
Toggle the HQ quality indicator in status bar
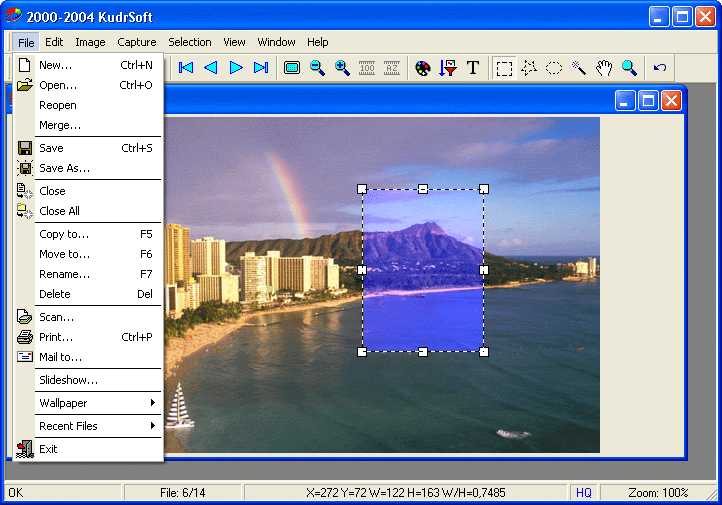tap(584, 492)
